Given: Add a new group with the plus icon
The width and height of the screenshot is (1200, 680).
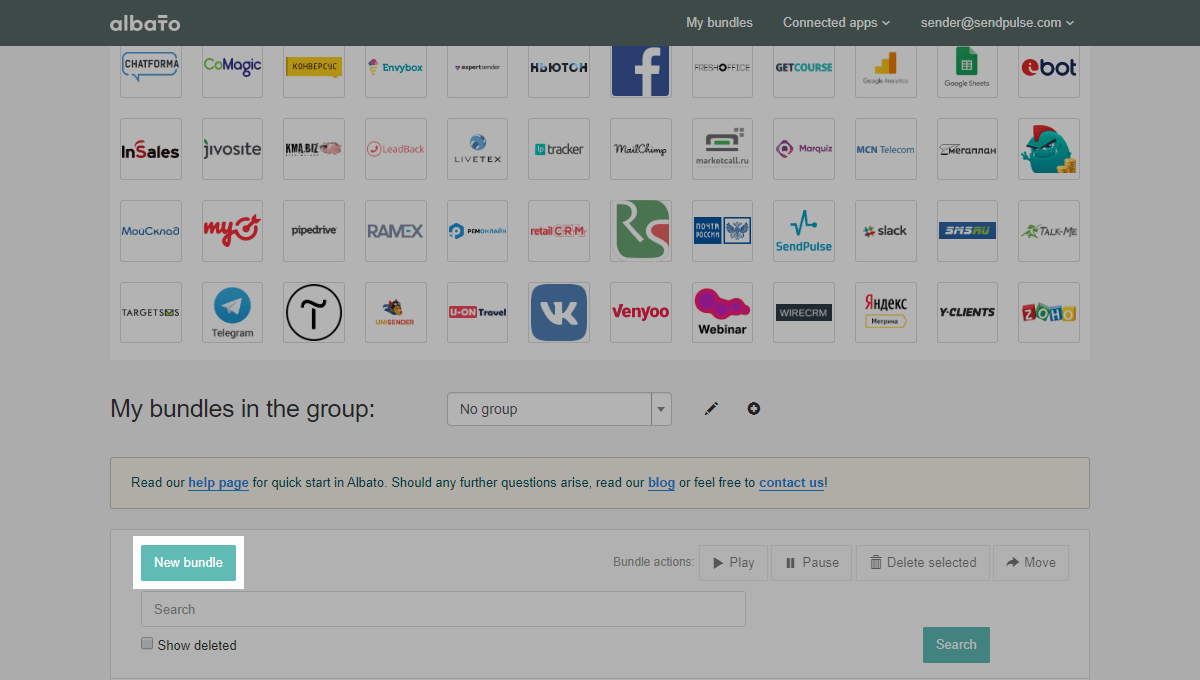Looking at the screenshot, I should (754, 408).
